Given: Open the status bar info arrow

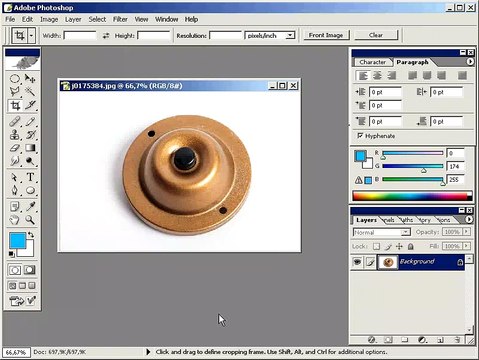Looking at the screenshot, I should [x=148, y=352].
